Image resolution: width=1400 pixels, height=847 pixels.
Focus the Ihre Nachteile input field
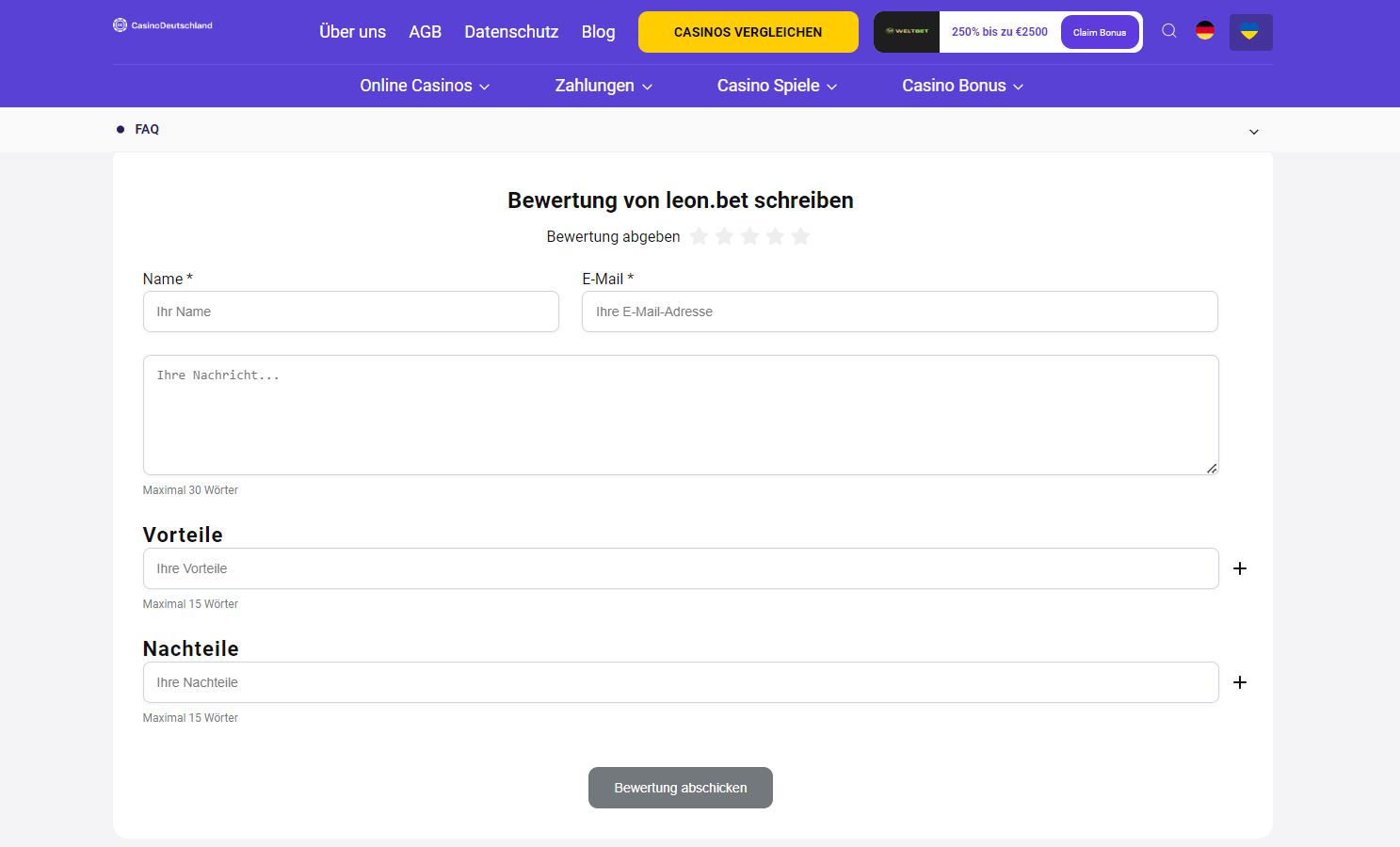681,682
